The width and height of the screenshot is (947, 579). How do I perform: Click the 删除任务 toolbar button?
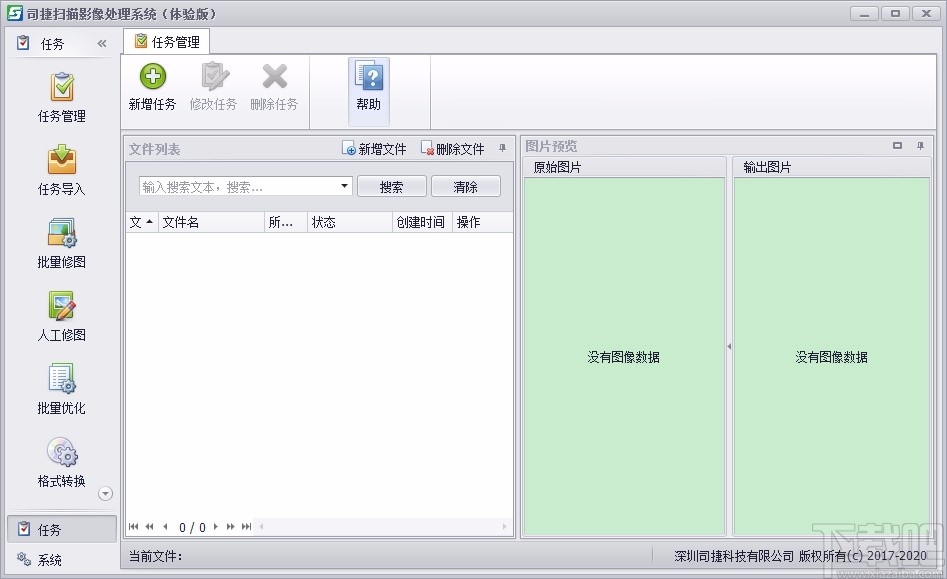pyautogui.click(x=274, y=88)
